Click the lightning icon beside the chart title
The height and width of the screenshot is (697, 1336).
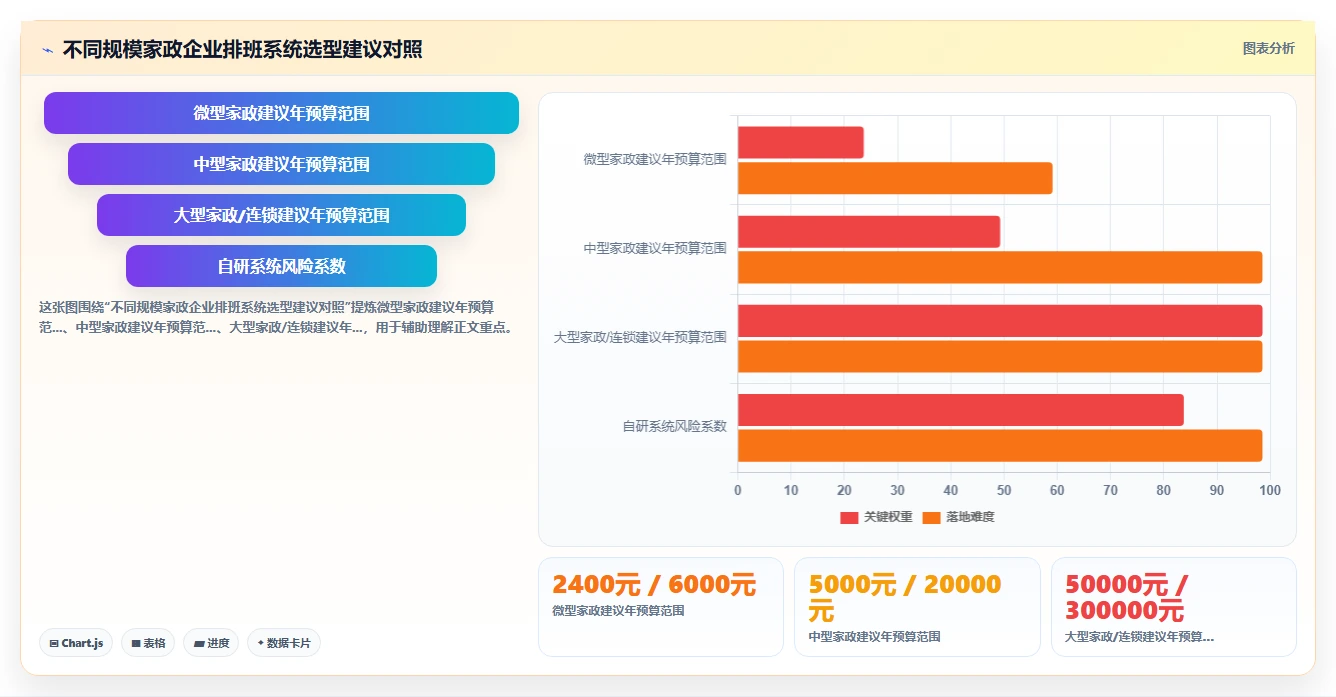click(x=47, y=50)
